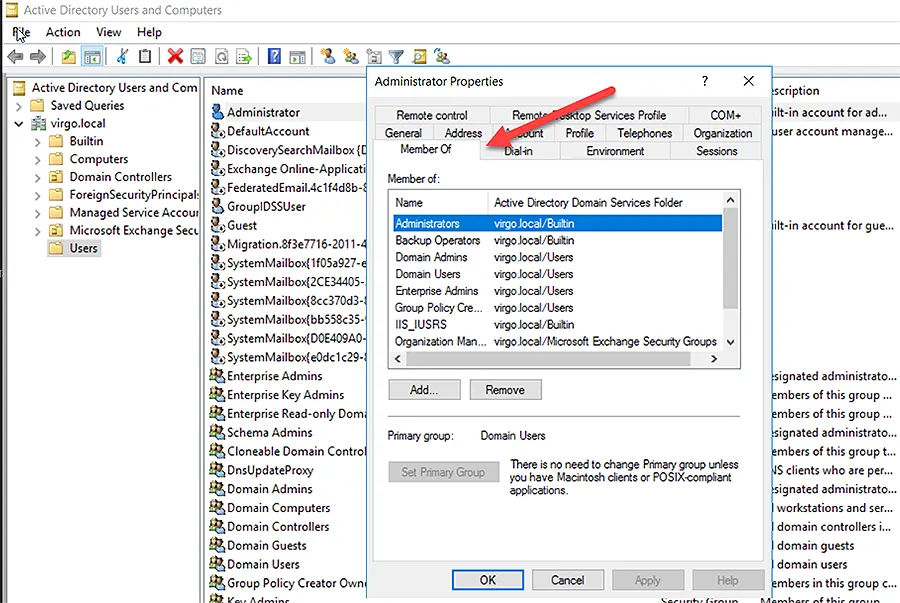
Task: Create a new user via toolbar icon
Action: tap(328, 56)
